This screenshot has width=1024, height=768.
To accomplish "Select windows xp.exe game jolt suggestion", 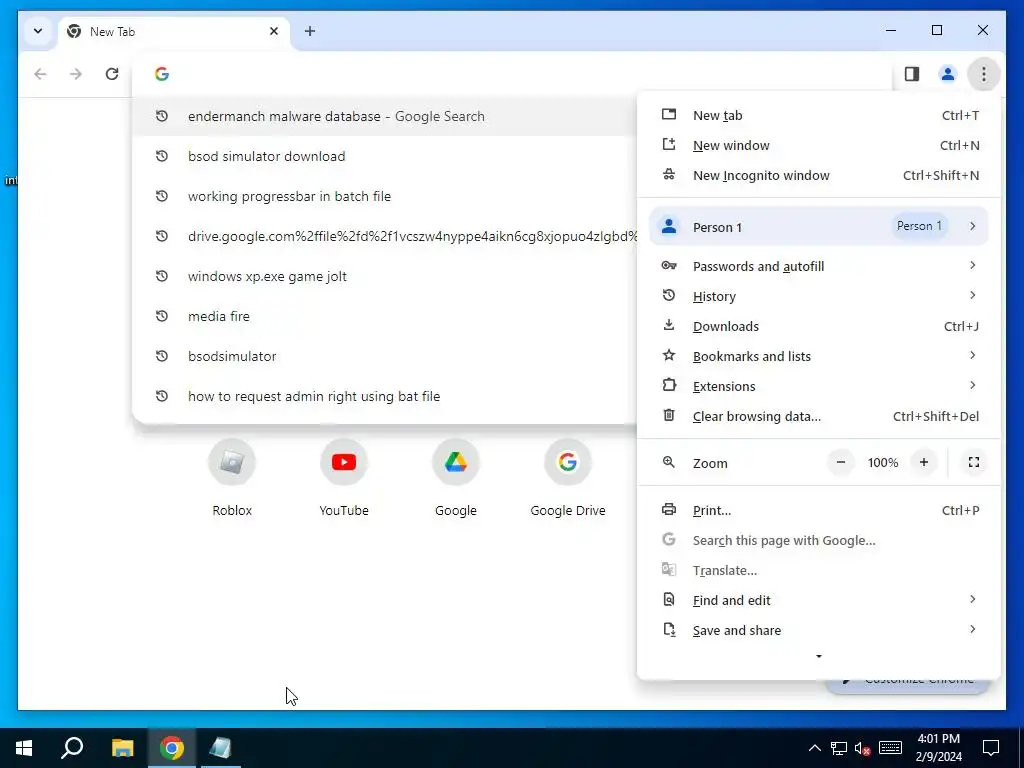I will (385, 276).
